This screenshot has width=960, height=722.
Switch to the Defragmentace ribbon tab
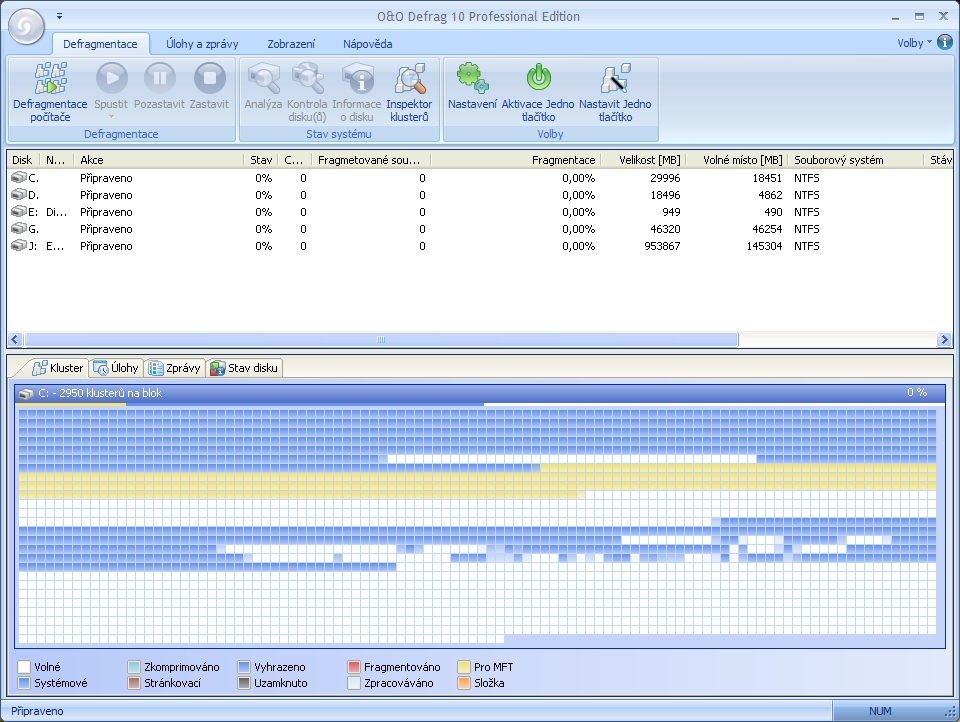[x=100, y=43]
